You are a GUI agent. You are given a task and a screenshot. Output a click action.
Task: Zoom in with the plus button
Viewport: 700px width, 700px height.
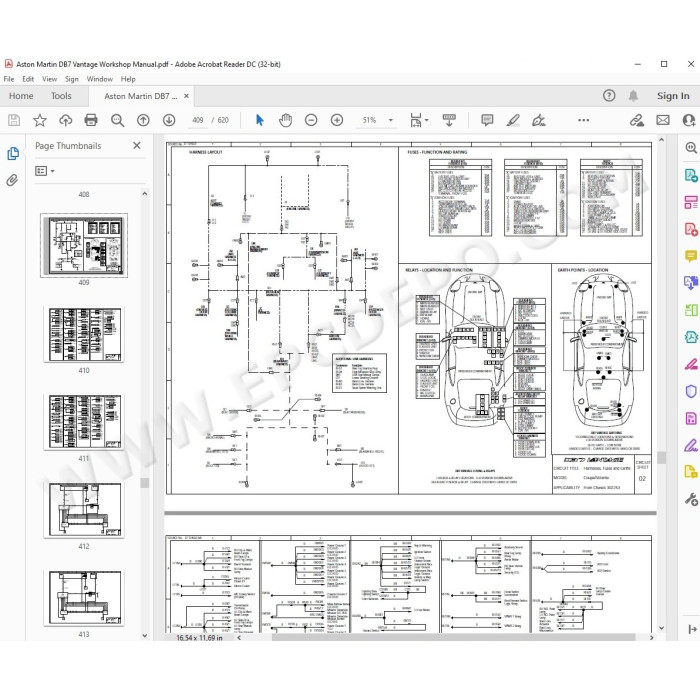[337, 120]
